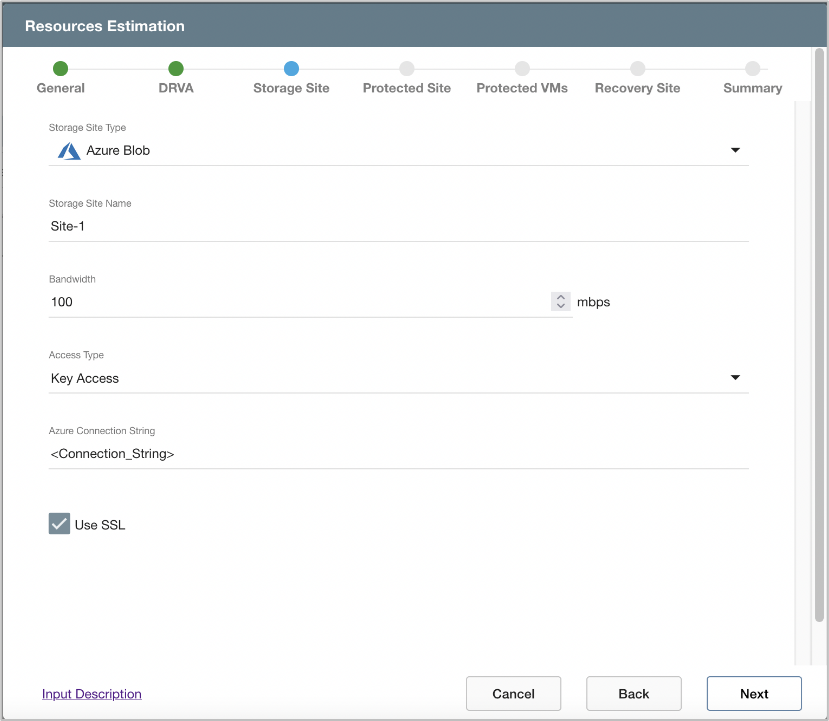829x721 pixels.
Task: Open the Input Description link
Action: coord(92,694)
